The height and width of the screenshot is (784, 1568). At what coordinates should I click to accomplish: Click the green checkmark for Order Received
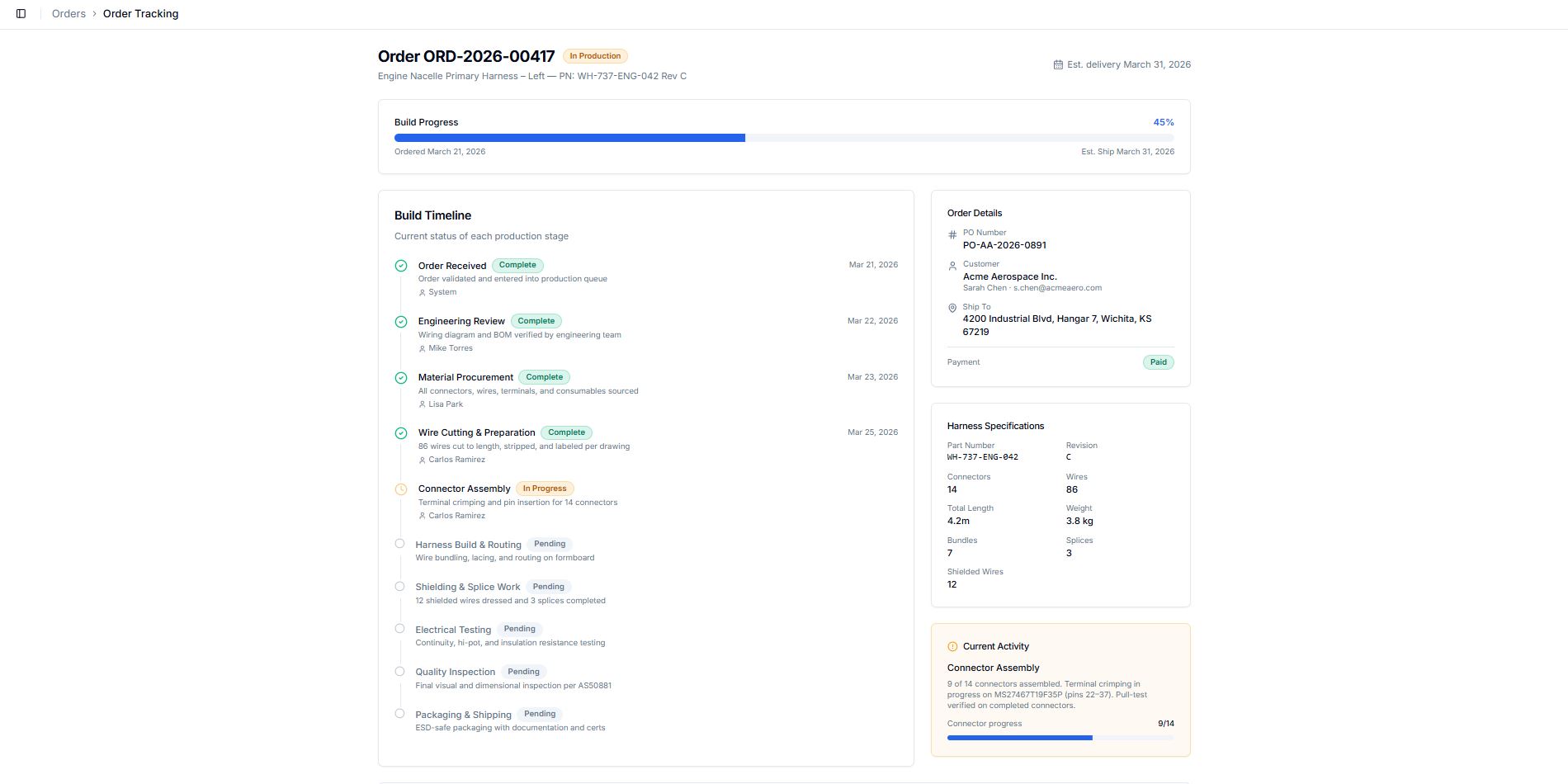[401, 266]
